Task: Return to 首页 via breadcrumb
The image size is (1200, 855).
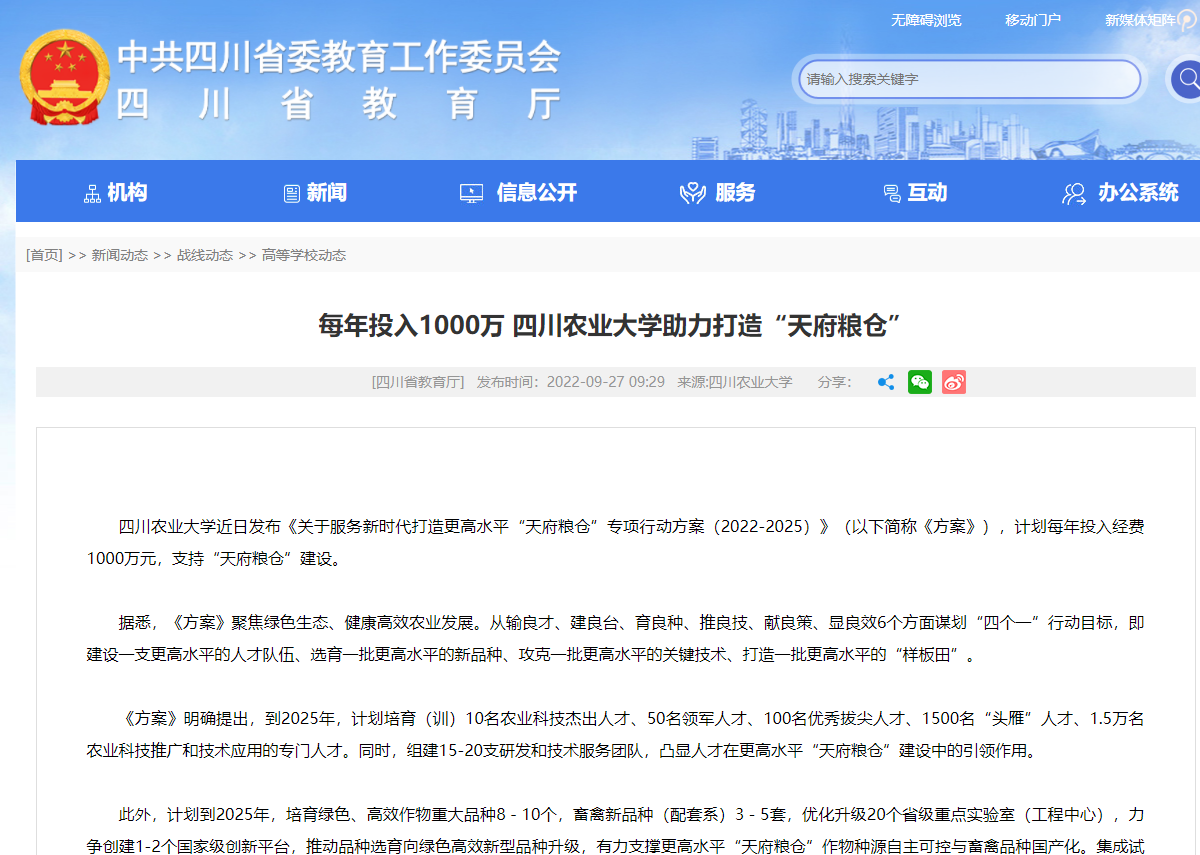Action: tap(44, 255)
